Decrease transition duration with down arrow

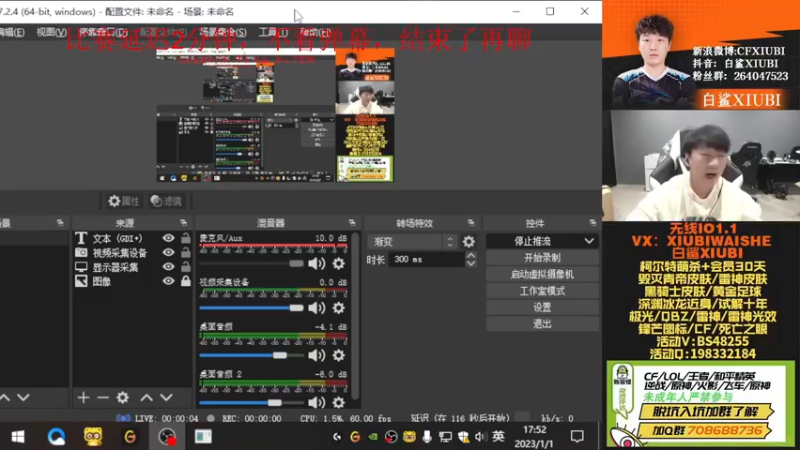coord(471,264)
